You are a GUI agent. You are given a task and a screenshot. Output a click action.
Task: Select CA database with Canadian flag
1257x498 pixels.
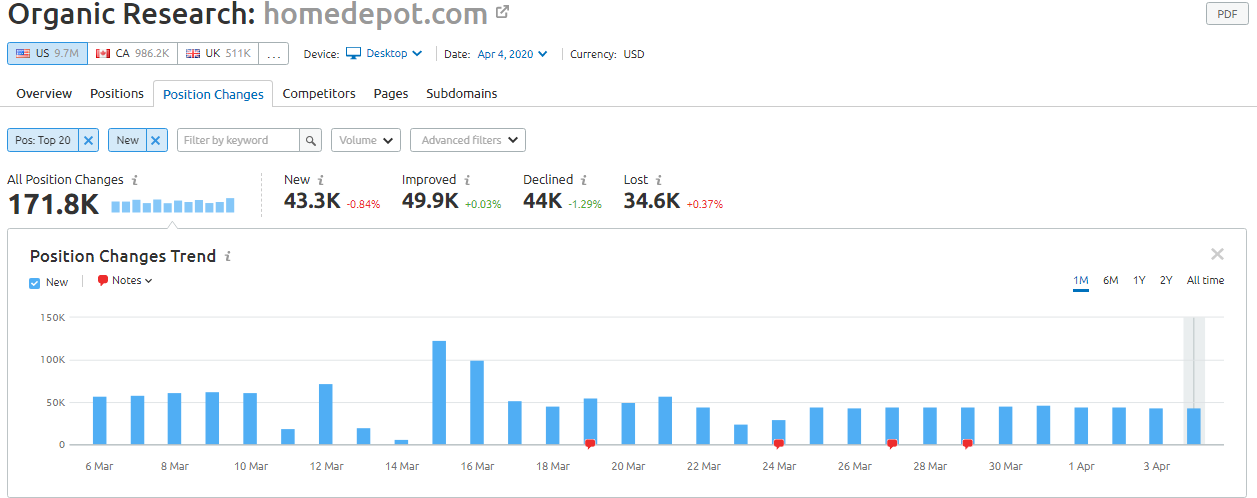(133, 54)
